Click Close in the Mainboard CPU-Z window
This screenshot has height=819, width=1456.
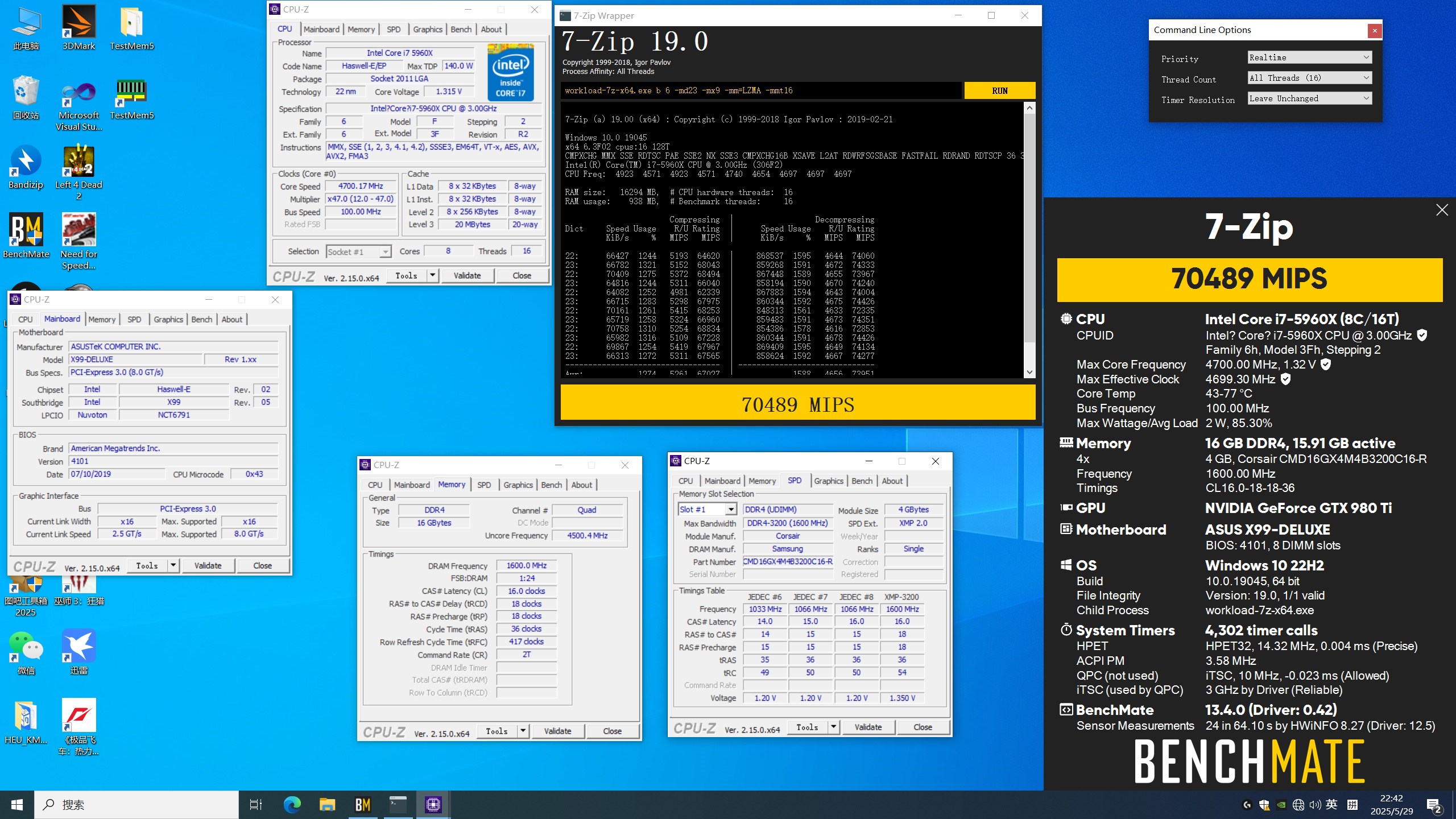click(262, 565)
